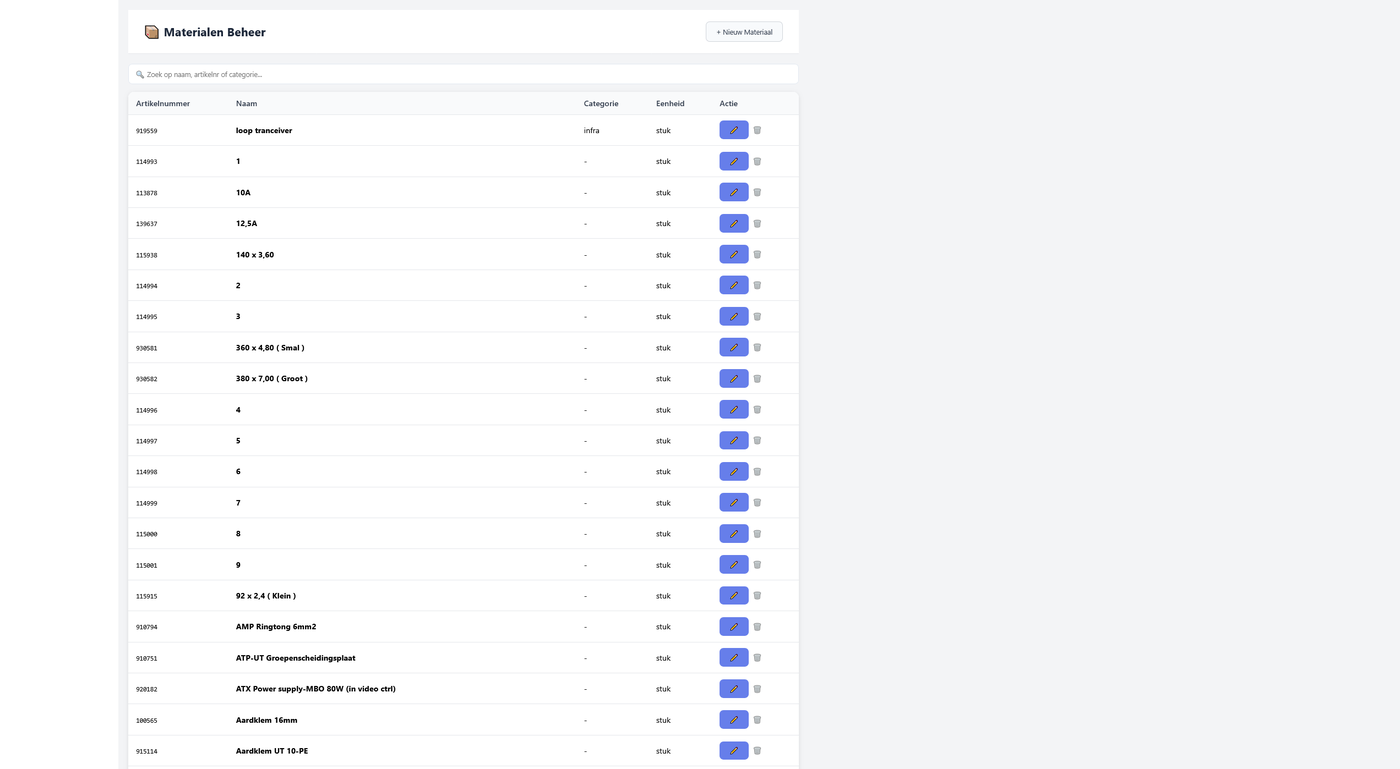The width and height of the screenshot is (1400, 769).
Task: Select the AMP Ringtong 6mm2 name text
Action: 276,627
